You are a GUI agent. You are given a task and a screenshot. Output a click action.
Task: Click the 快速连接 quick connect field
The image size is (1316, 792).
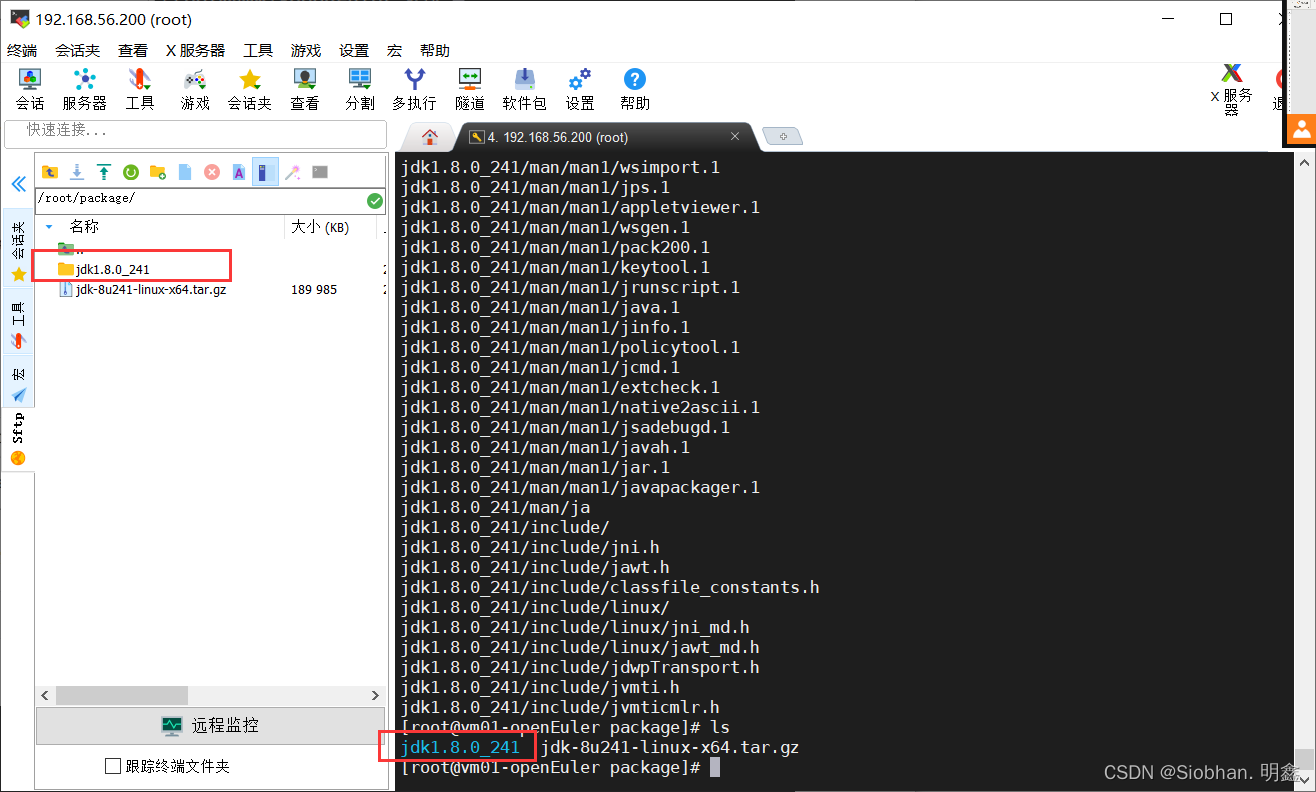tap(195, 130)
